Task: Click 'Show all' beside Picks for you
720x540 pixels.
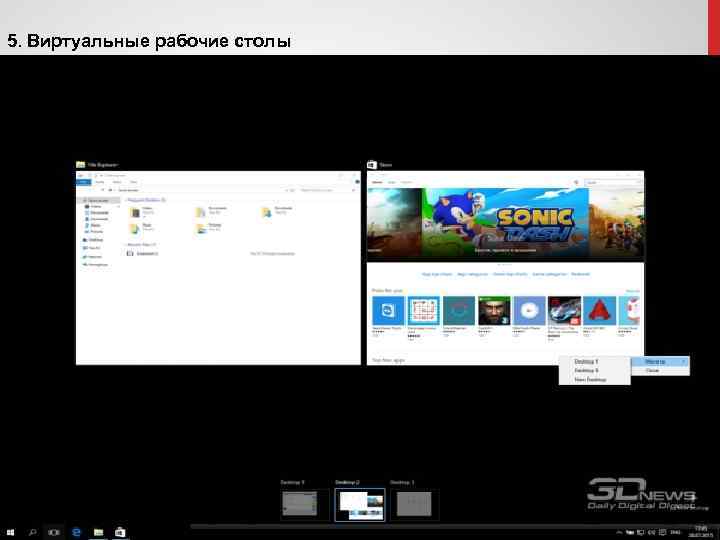Action: (633, 291)
